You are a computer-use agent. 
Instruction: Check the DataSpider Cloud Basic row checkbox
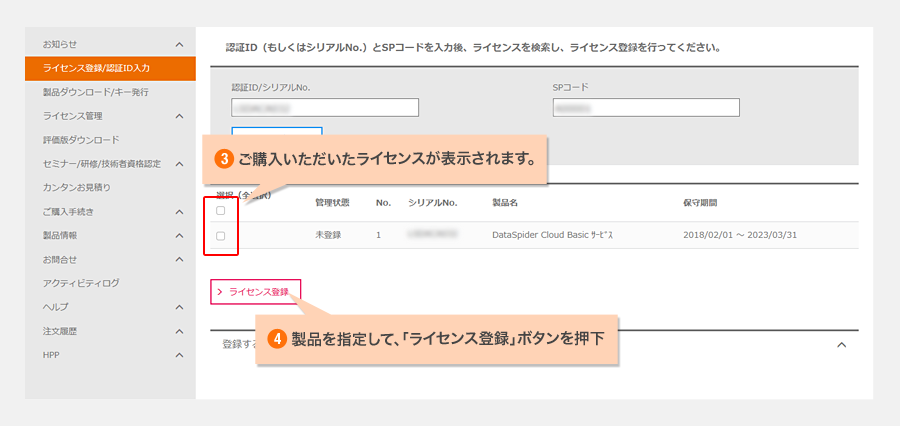220,236
